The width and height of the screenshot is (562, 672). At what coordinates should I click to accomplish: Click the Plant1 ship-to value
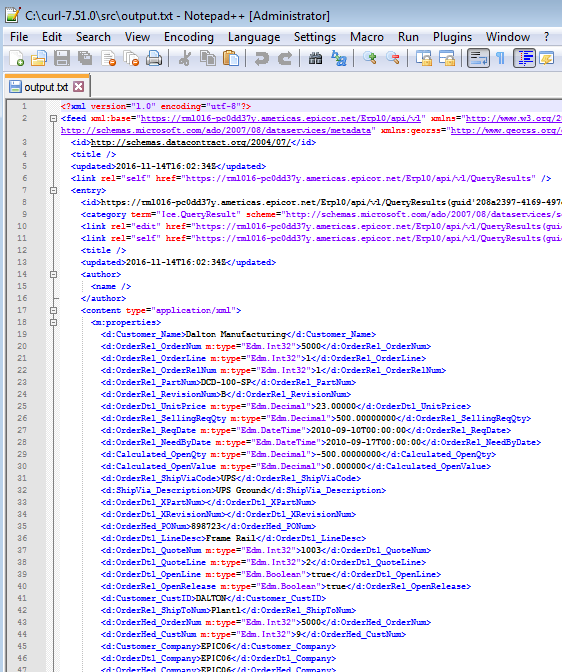click(225, 610)
